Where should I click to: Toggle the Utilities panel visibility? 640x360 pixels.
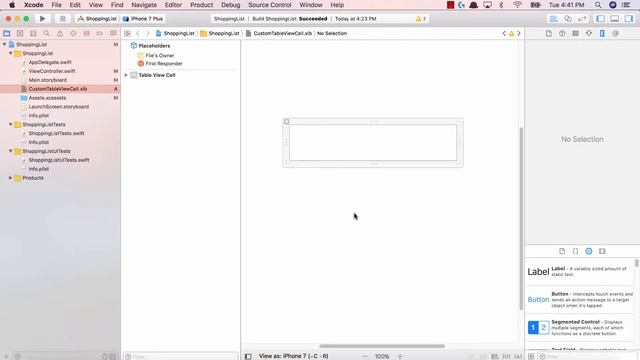(x=629, y=19)
